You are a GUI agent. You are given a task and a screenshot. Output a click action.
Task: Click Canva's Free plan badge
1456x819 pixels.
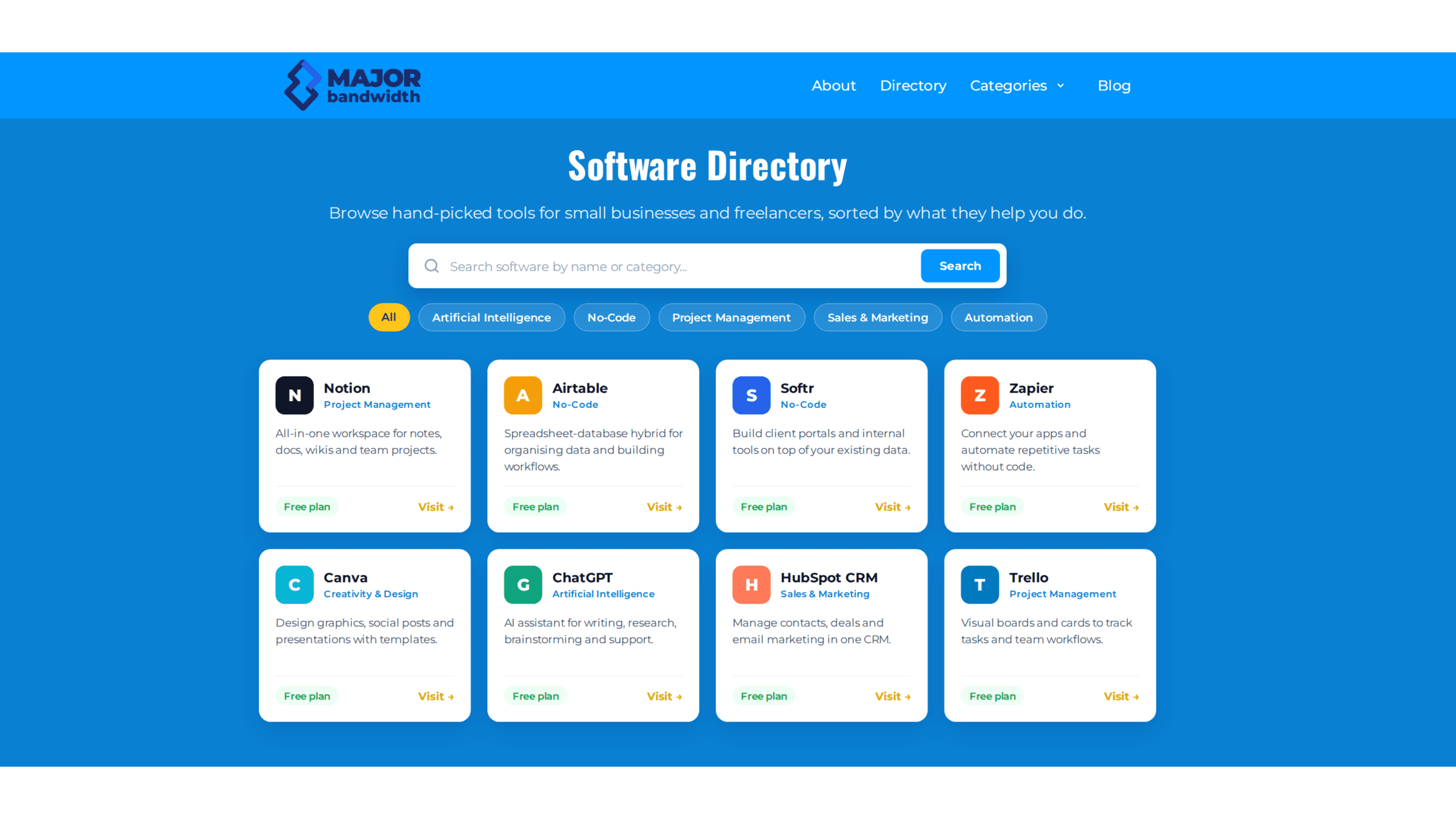307,697
